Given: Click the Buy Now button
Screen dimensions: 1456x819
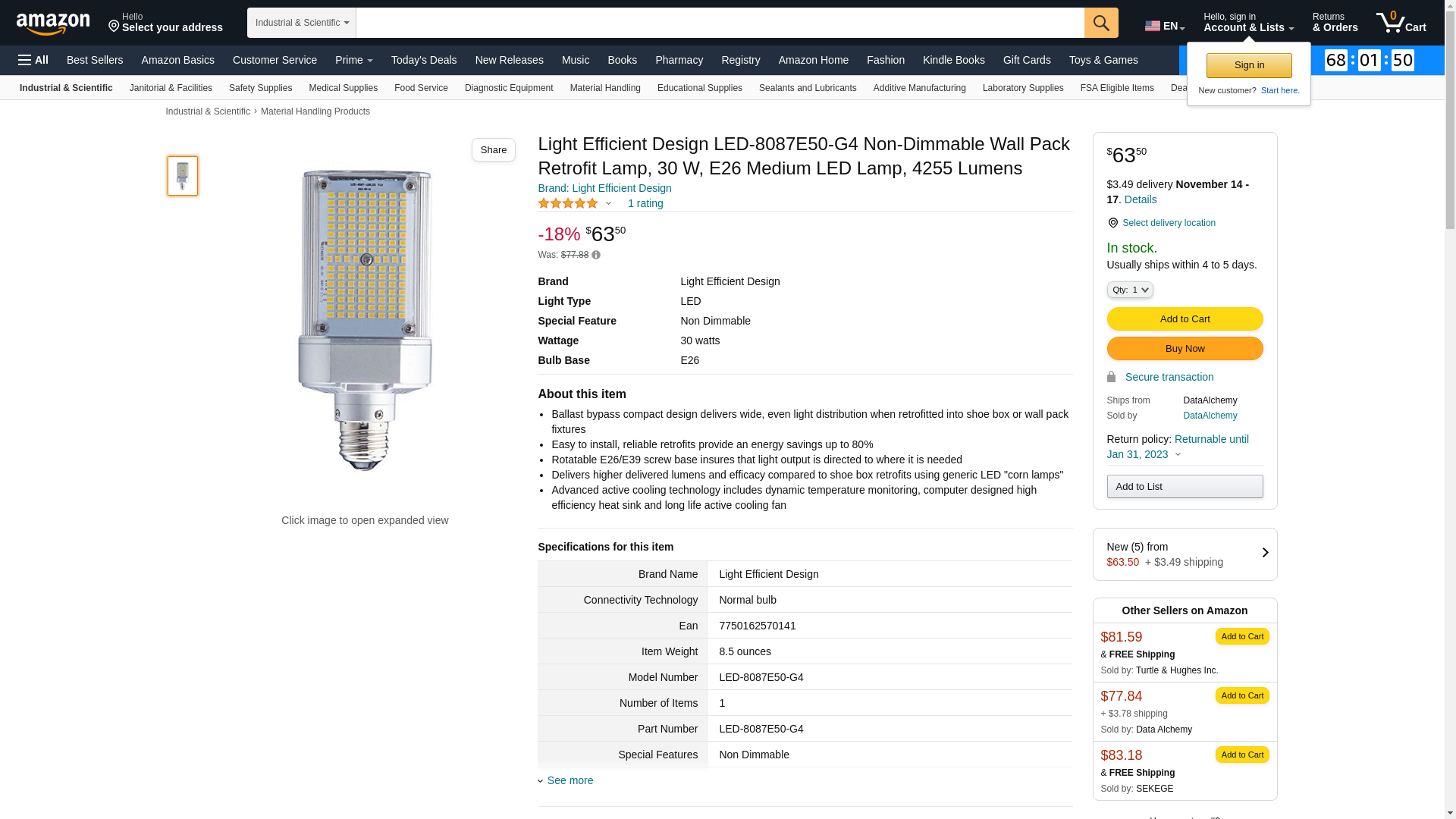Looking at the screenshot, I should (x=1185, y=349).
